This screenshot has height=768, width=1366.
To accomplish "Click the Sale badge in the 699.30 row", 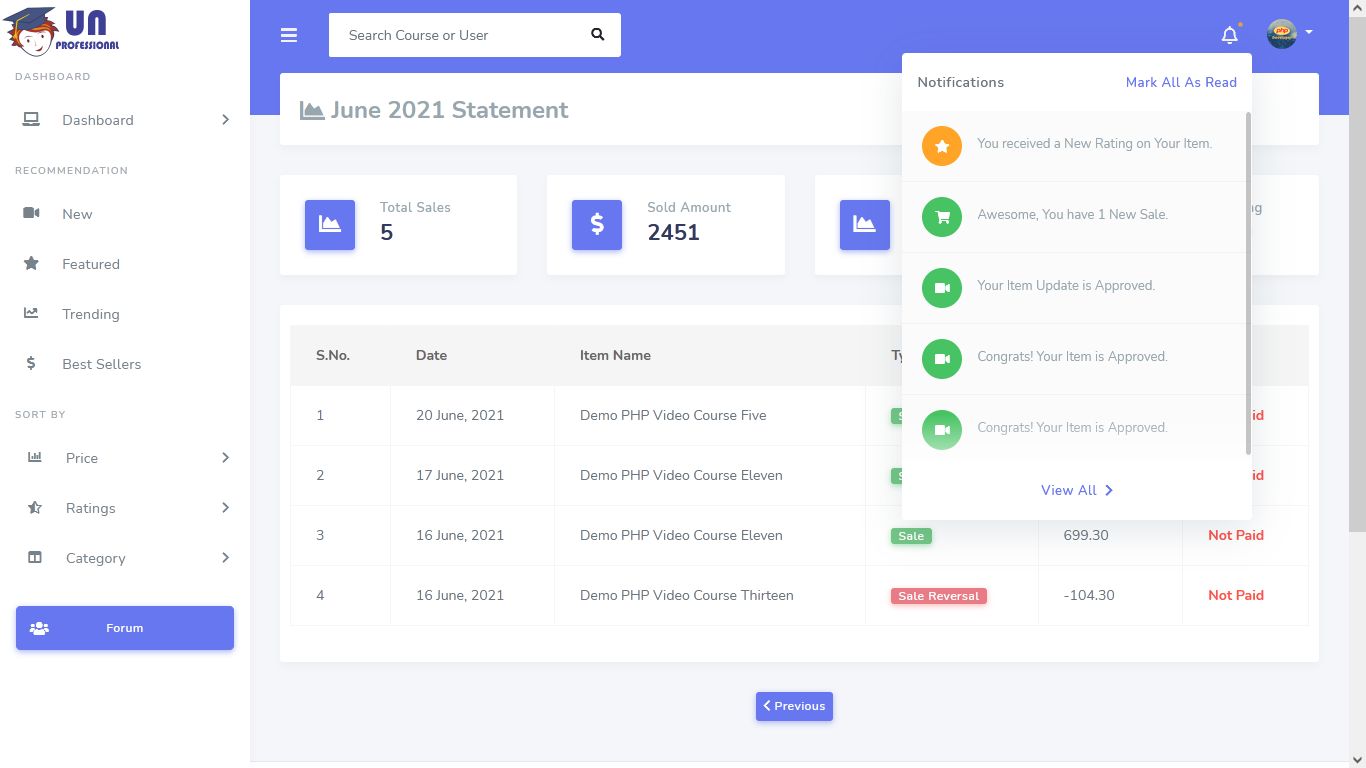I will tap(911, 536).
